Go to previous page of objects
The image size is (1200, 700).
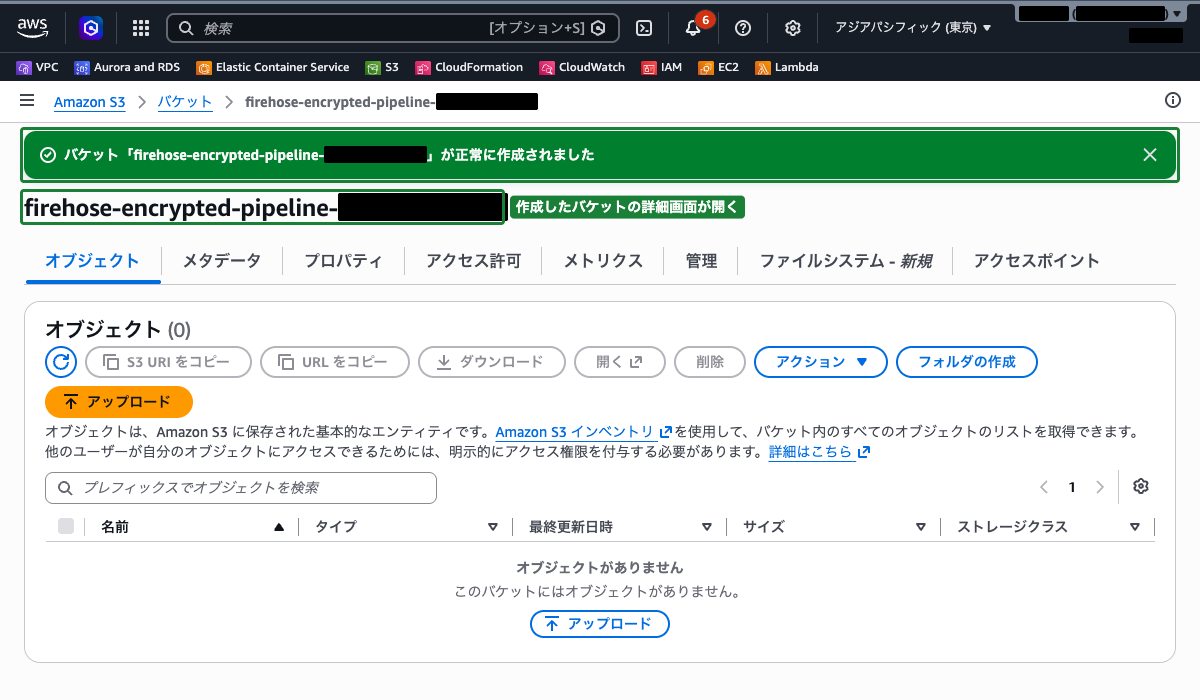[1043, 488]
